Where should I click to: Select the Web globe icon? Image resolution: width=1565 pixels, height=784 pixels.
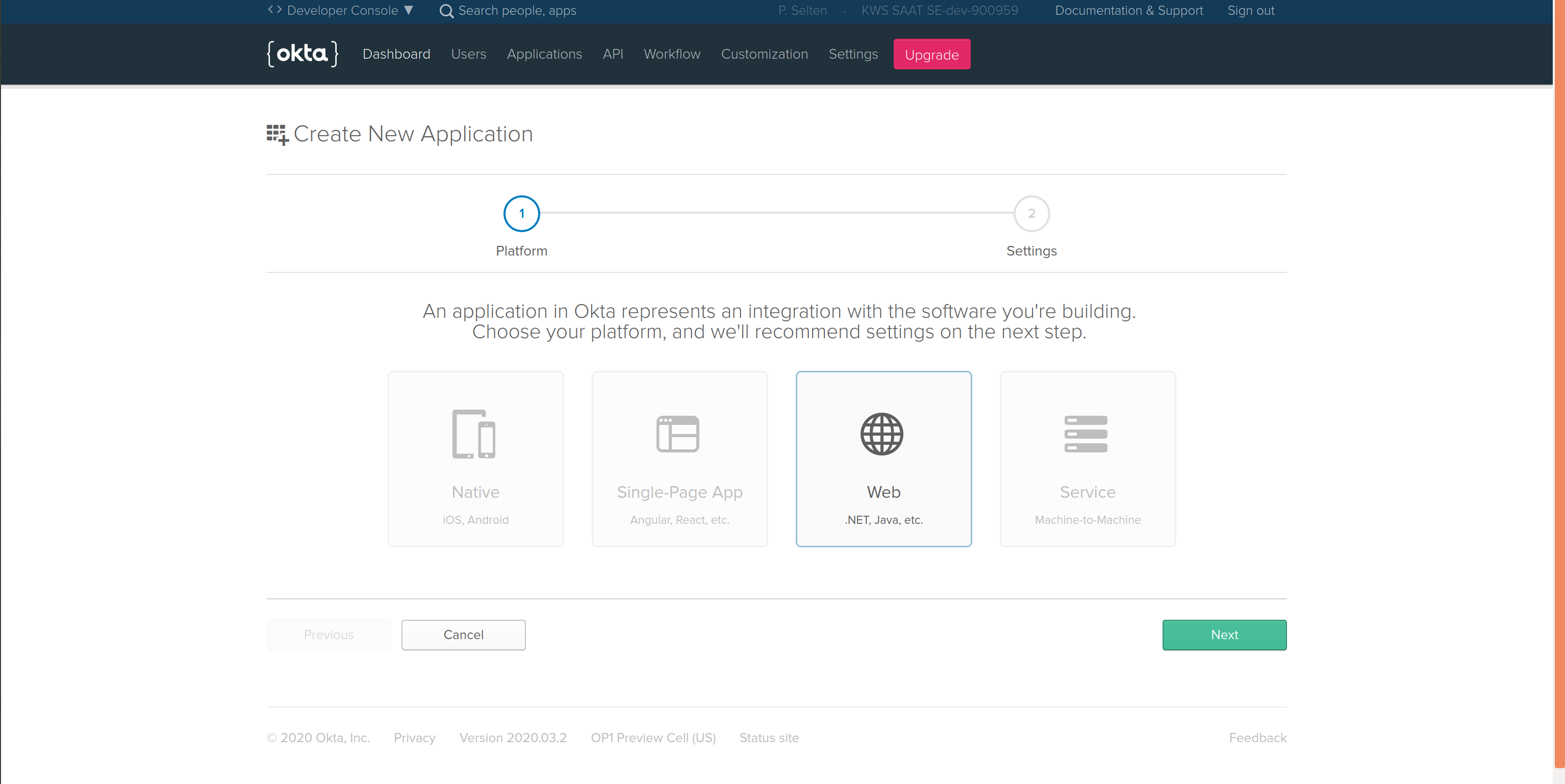[x=882, y=434]
